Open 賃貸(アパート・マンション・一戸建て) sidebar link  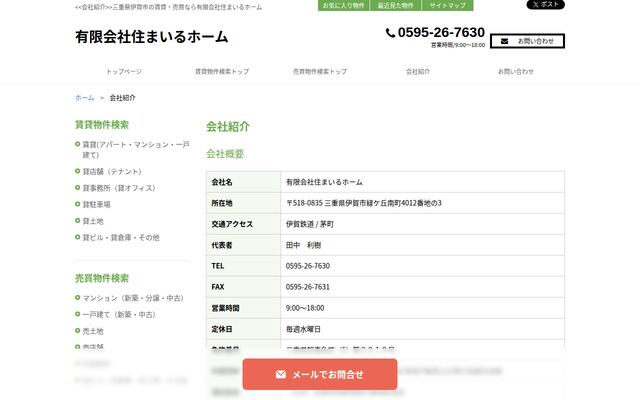point(136,149)
